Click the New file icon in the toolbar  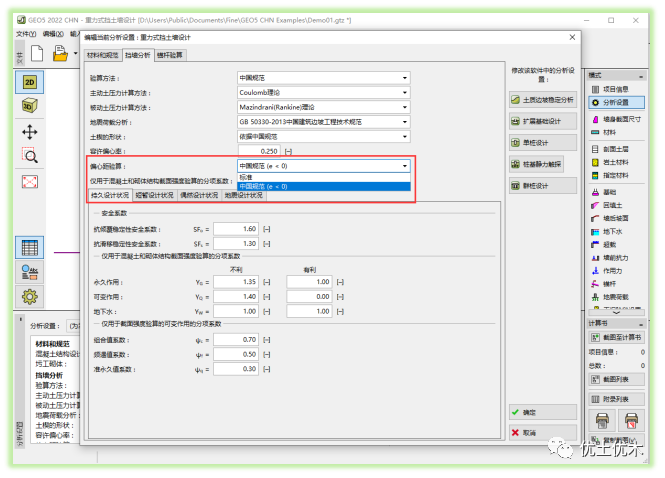coord(37,54)
